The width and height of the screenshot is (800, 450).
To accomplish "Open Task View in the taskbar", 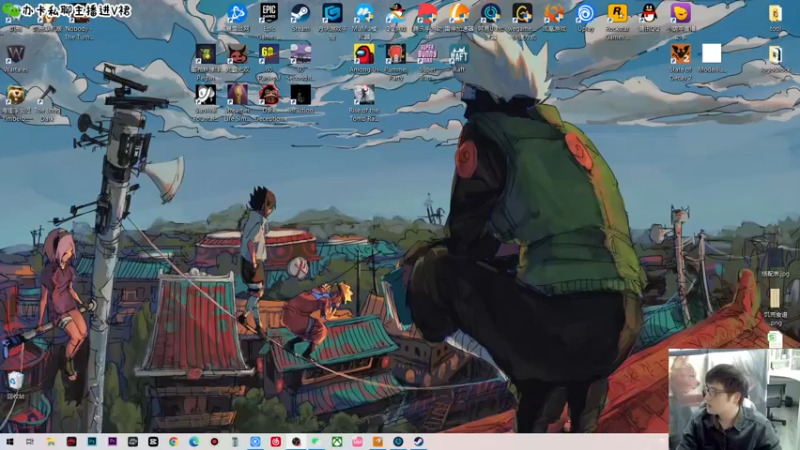I will [30, 442].
